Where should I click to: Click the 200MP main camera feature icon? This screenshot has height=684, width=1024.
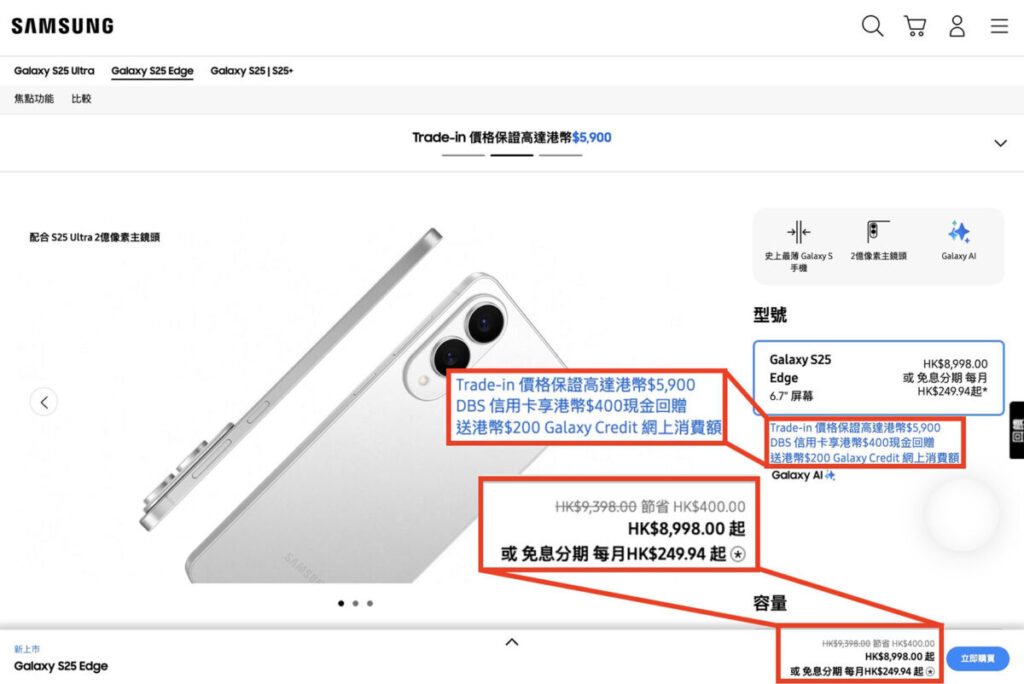(878, 231)
